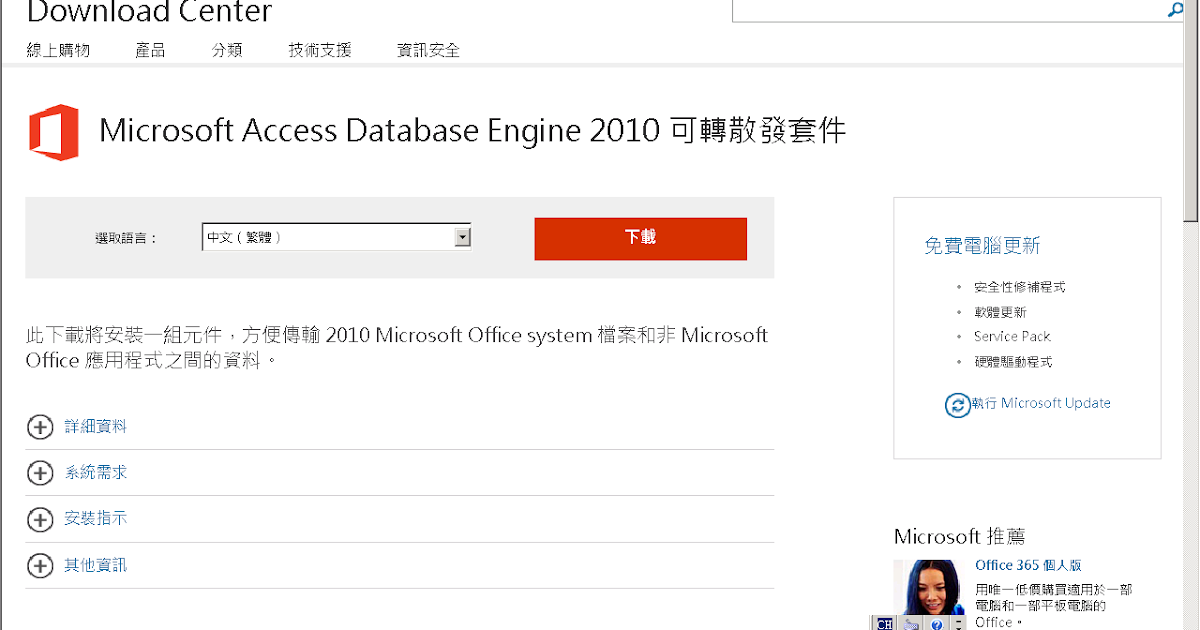Open the 資訊安全 menu

pyautogui.click(x=428, y=50)
